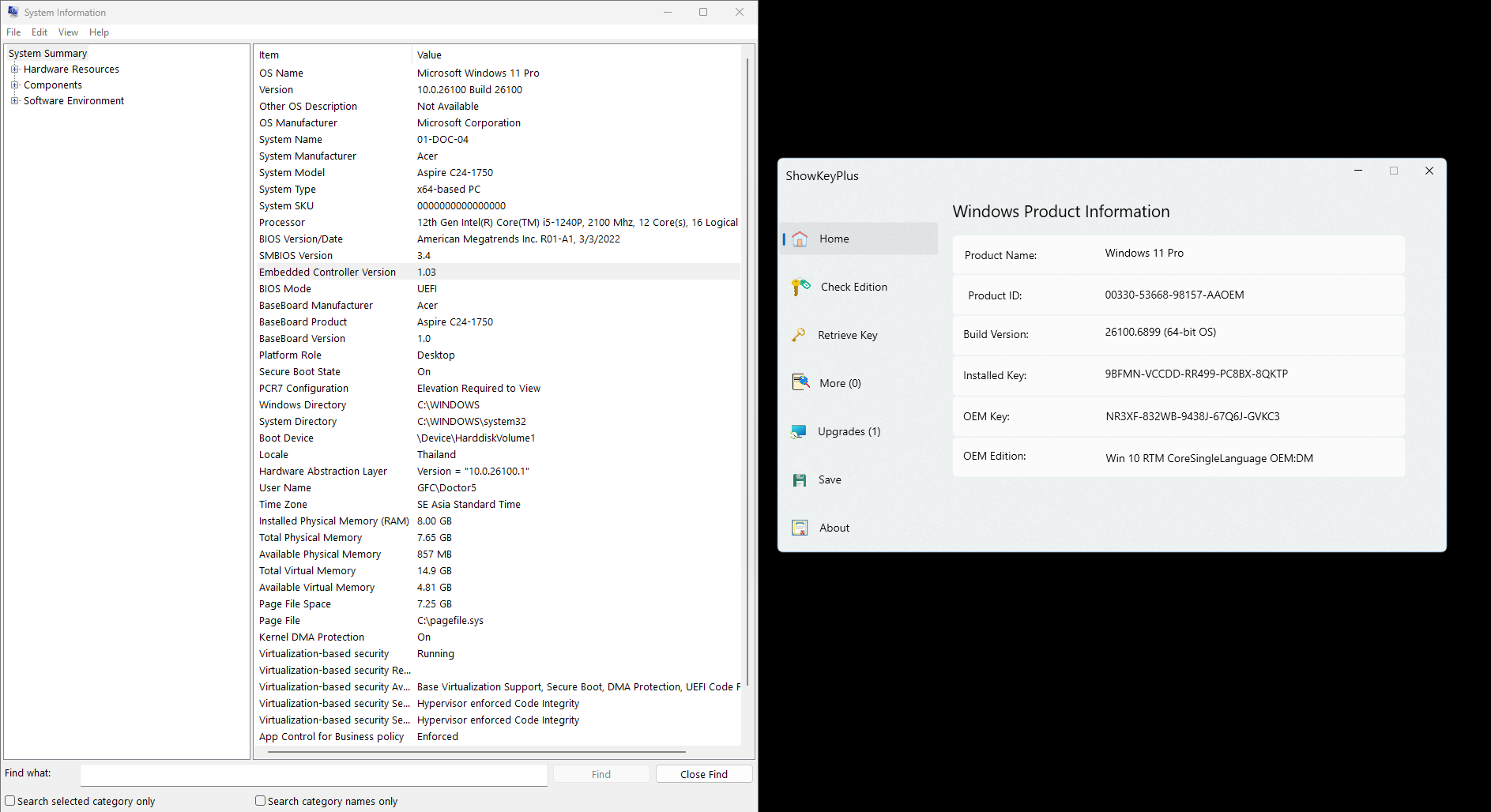Click the Save floppy disk icon
The width and height of the screenshot is (1491, 812).
pos(800,480)
